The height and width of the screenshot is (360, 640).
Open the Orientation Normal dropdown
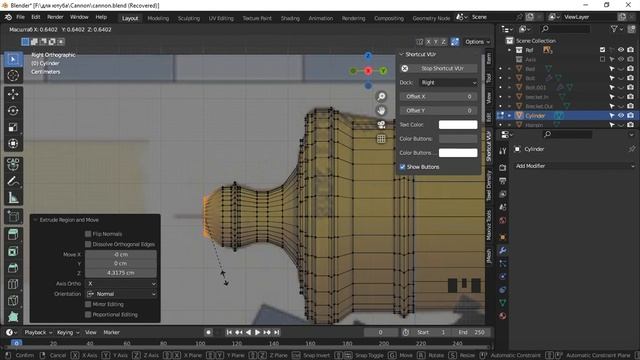(x=121, y=294)
